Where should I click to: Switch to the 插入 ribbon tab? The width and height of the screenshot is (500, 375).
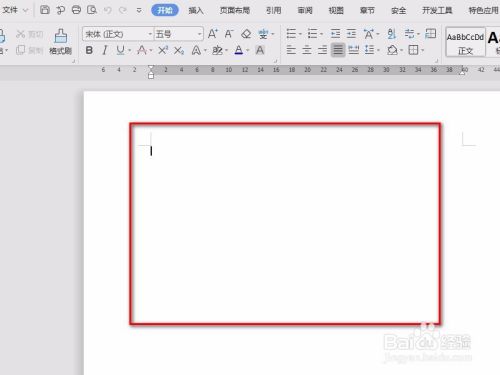(x=196, y=10)
